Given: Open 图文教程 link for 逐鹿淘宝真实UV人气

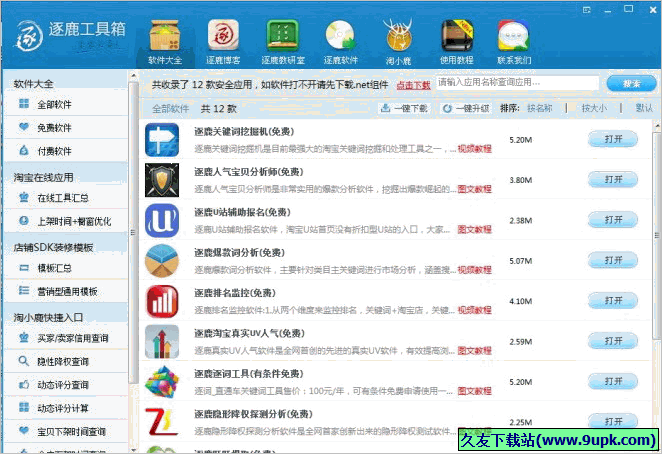Looking at the screenshot, I should (x=475, y=351).
